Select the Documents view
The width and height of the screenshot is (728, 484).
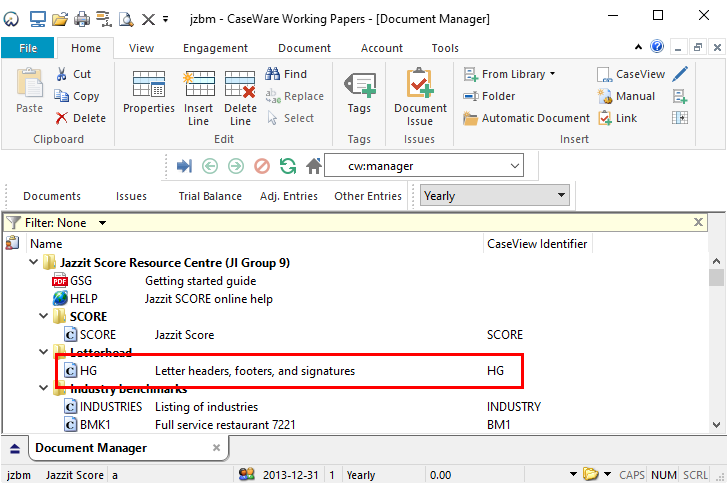click(52, 196)
